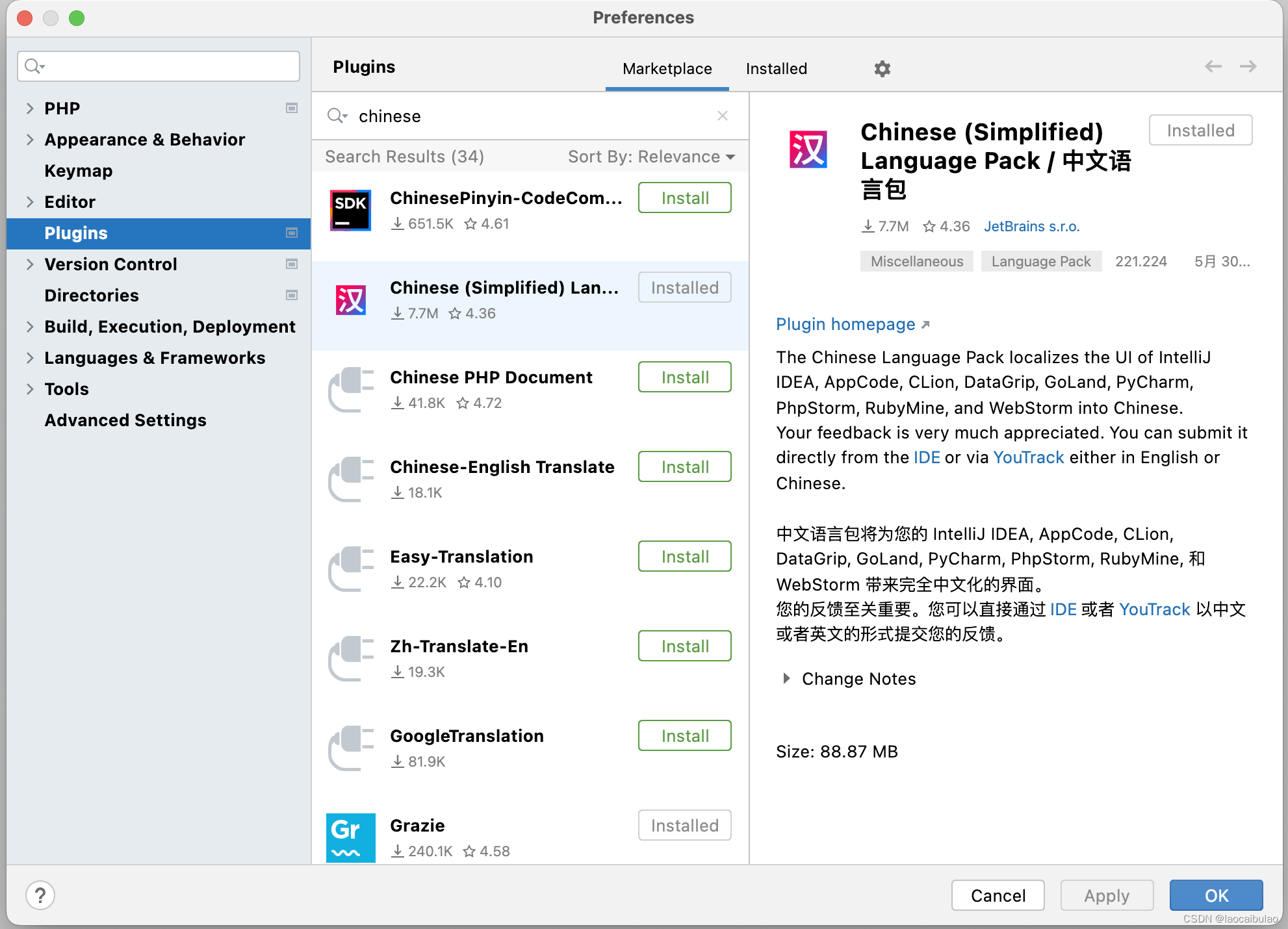Click the Grazie plugin icon

tap(350, 837)
